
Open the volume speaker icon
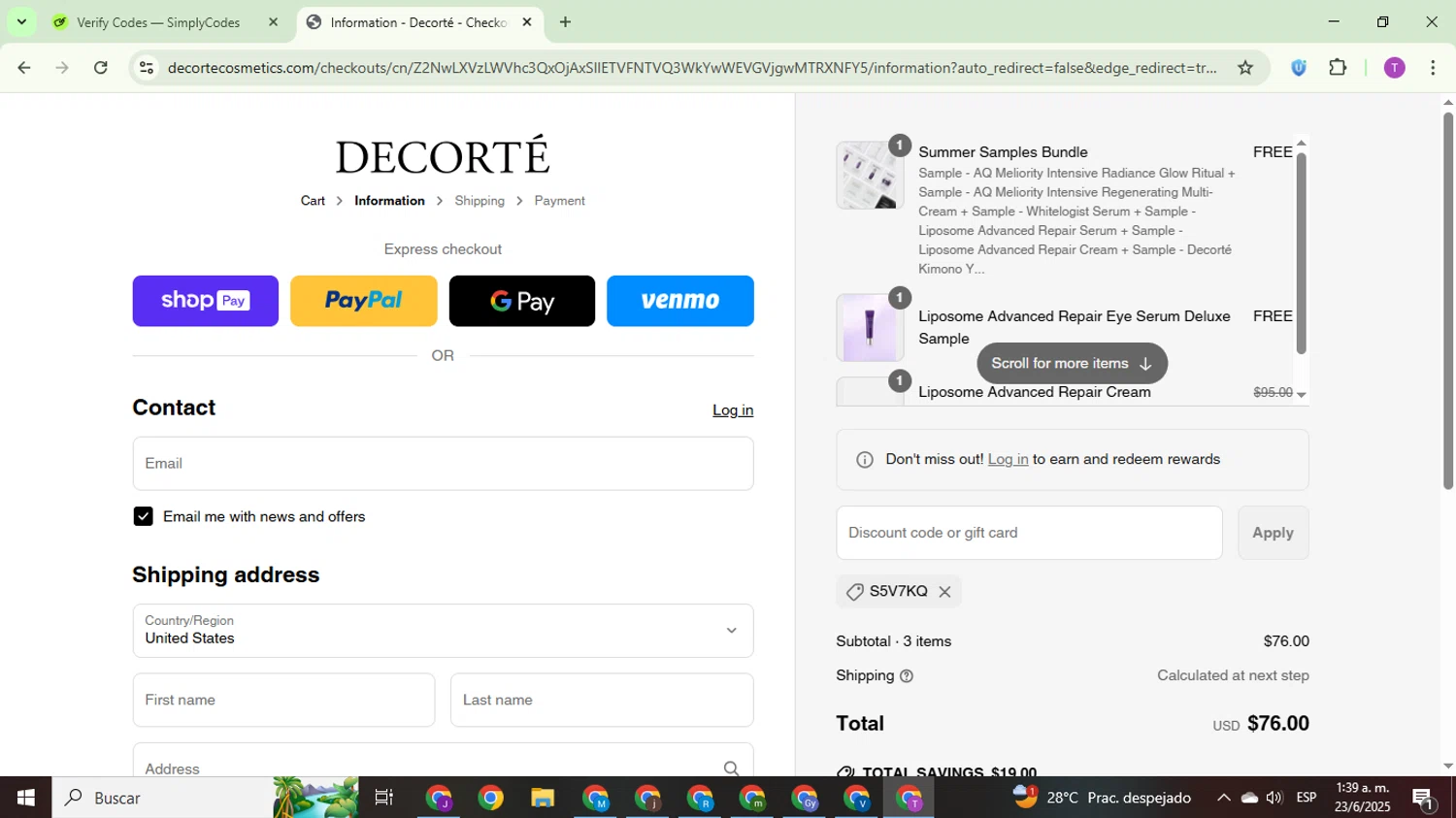coord(1274,798)
